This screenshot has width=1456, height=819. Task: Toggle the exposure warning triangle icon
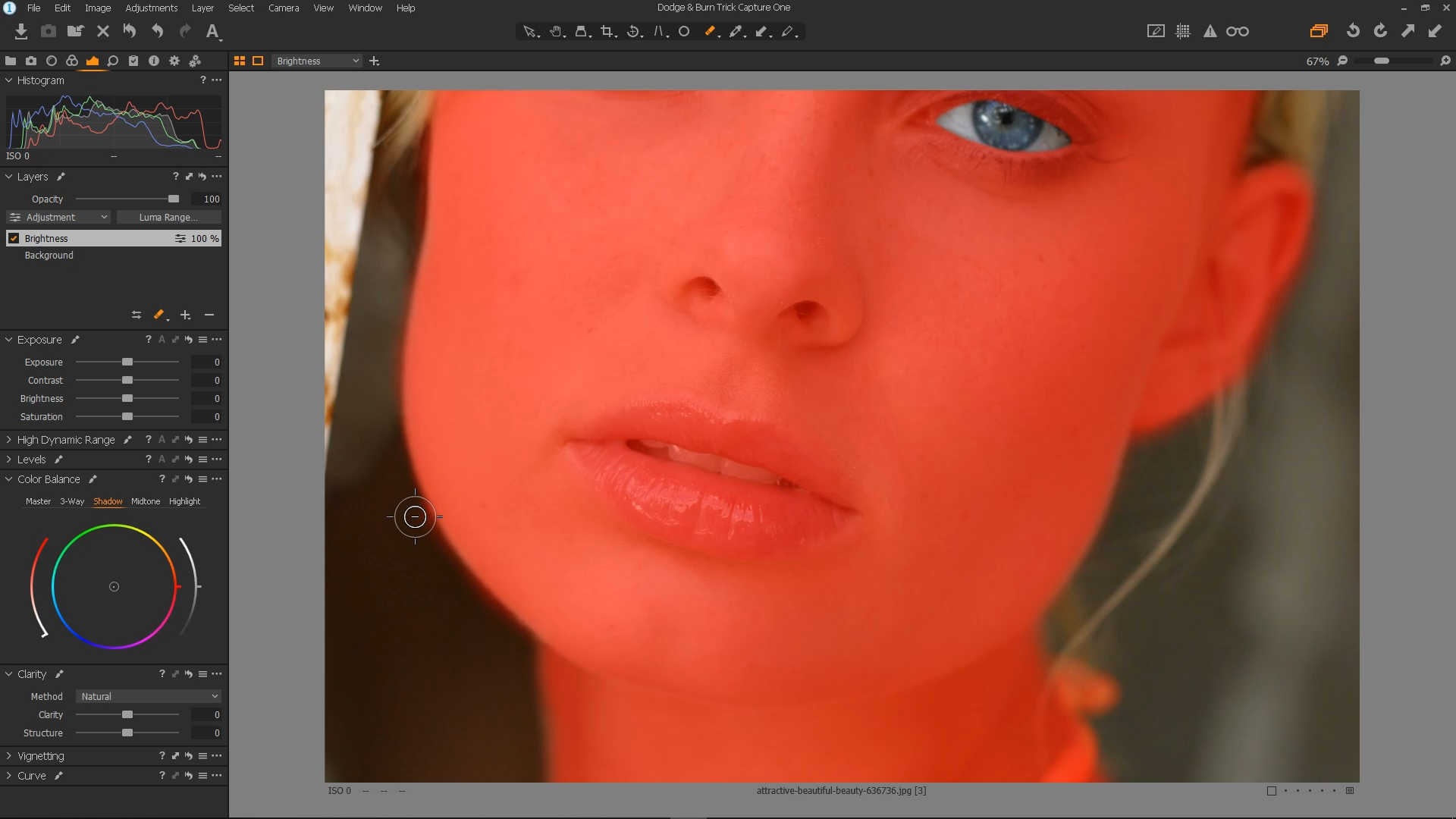1210,31
